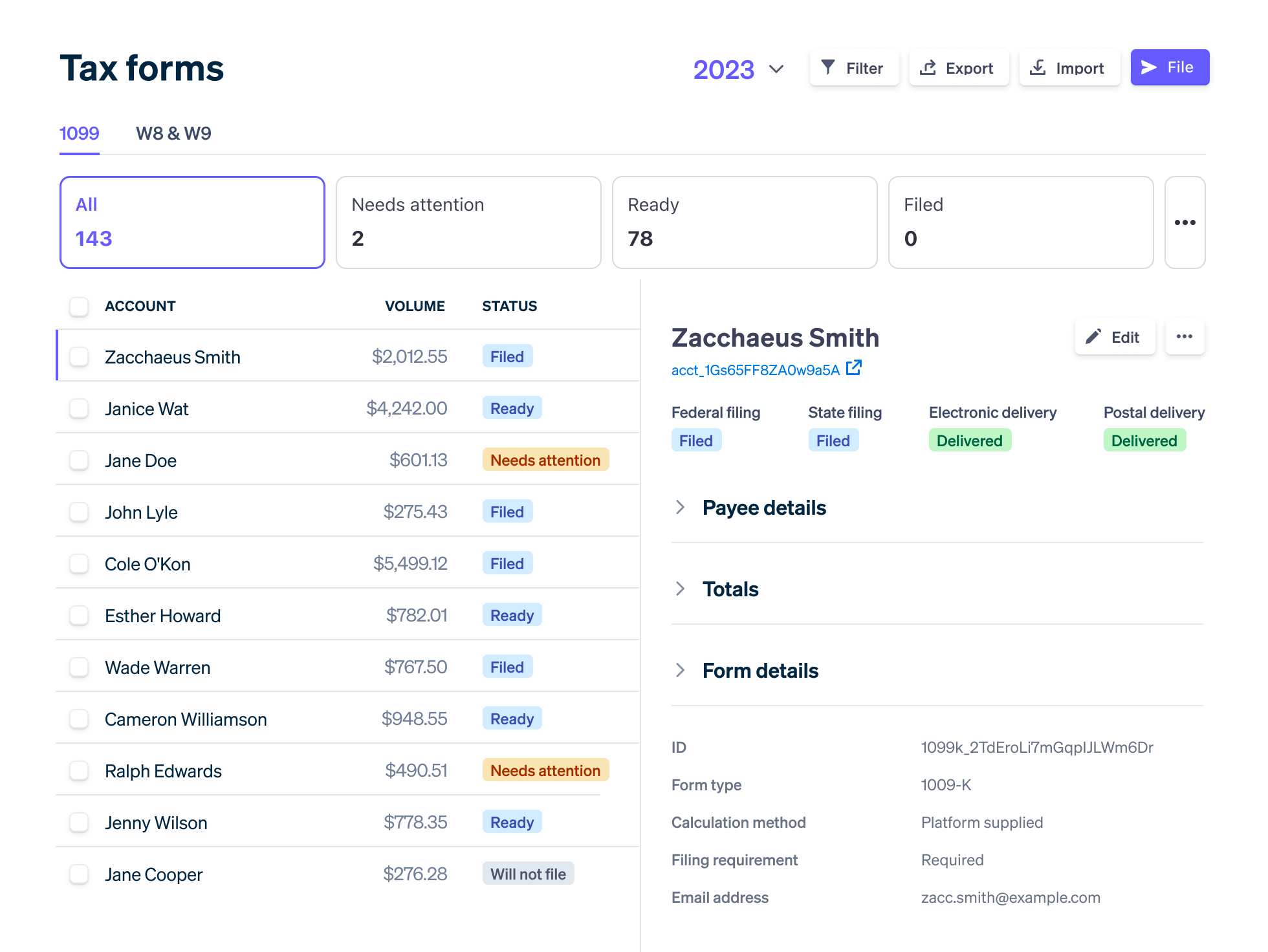Viewport: 1268px width, 952px height.
Task: Check the box for Ralph Edwards
Action: point(79,770)
